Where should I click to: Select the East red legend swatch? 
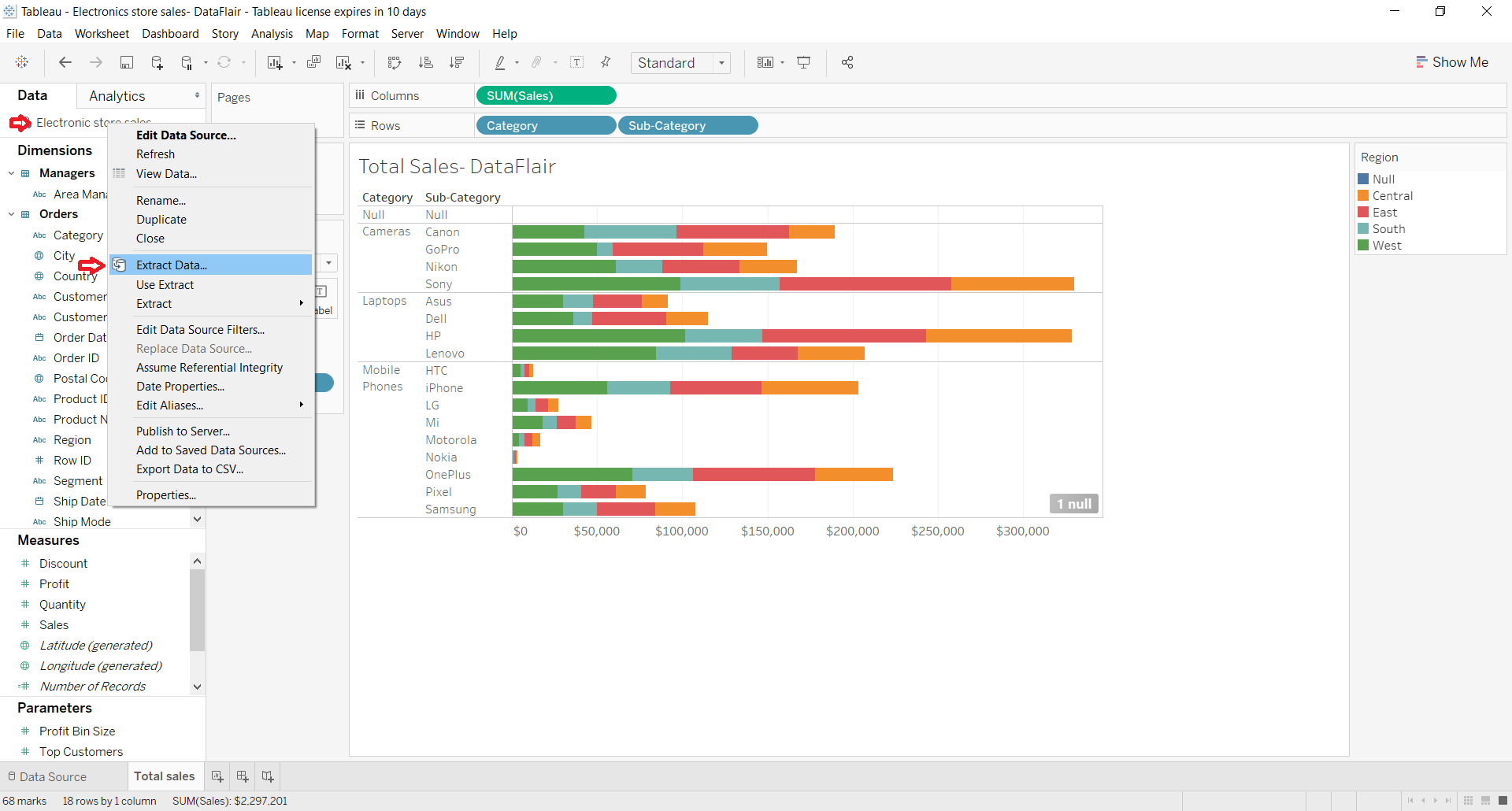coord(1363,212)
